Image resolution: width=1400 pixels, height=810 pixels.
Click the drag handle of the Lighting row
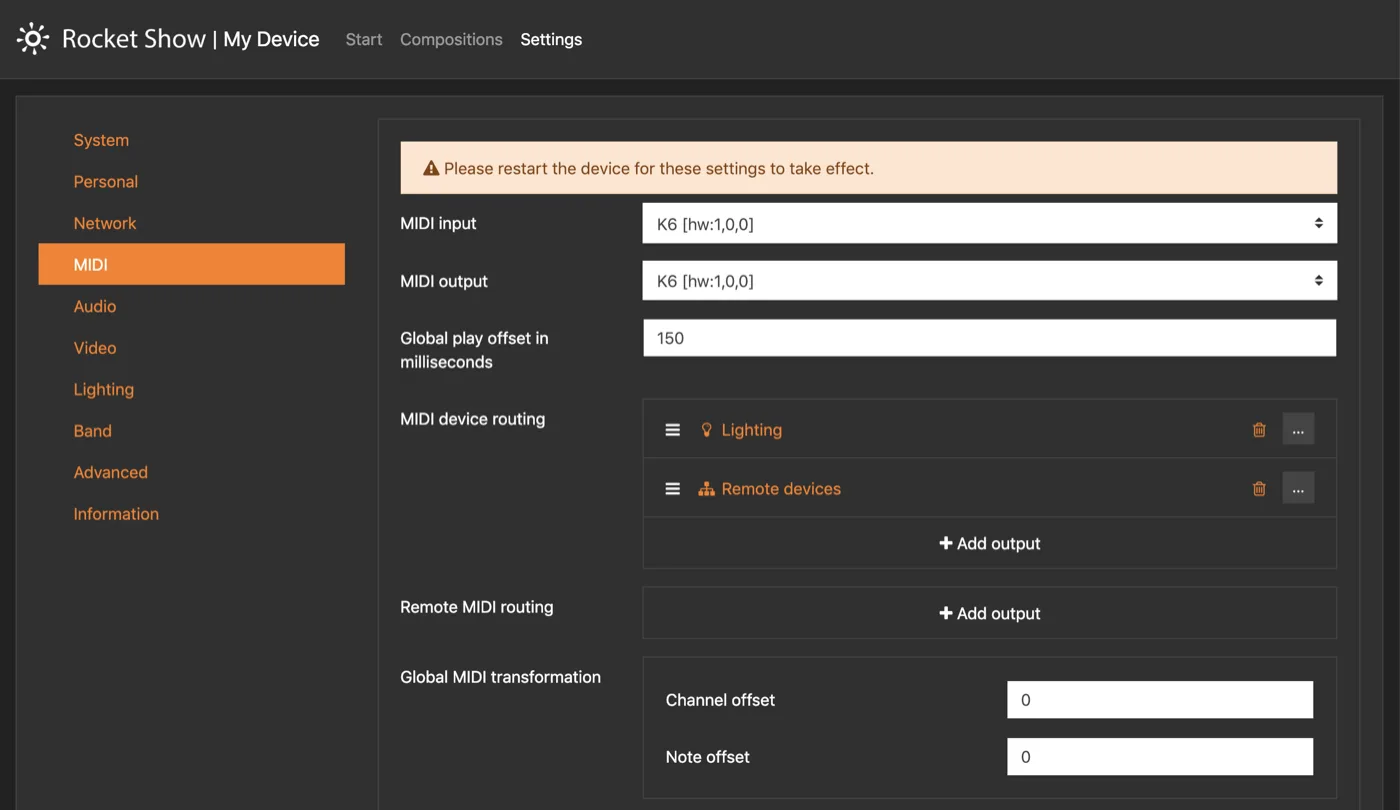tap(673, 430)
